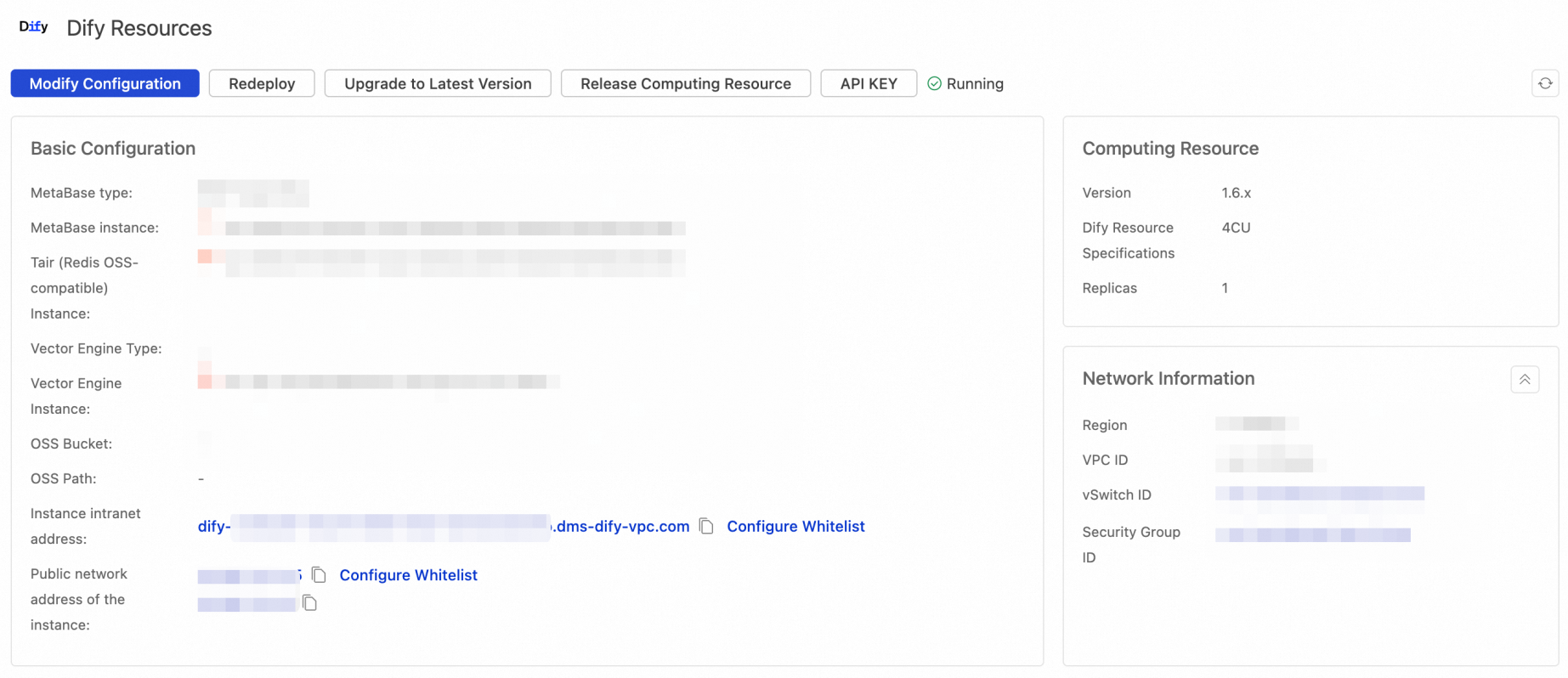Click the first public network address link

tap(250, 576)
